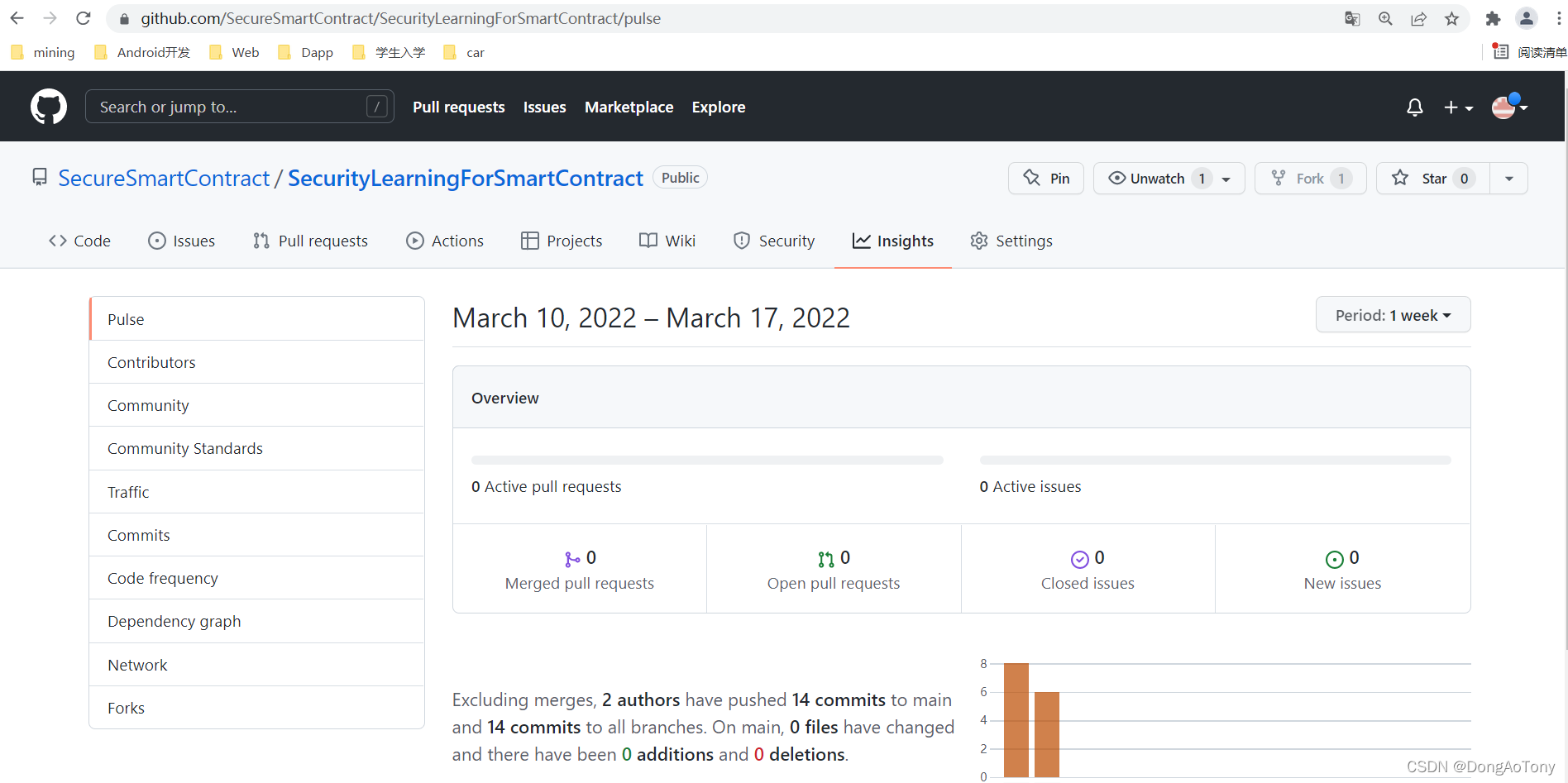Open the SecurityLearningForSmartContract repository link
Screen dimensions: 1568x783
(465, 178)
